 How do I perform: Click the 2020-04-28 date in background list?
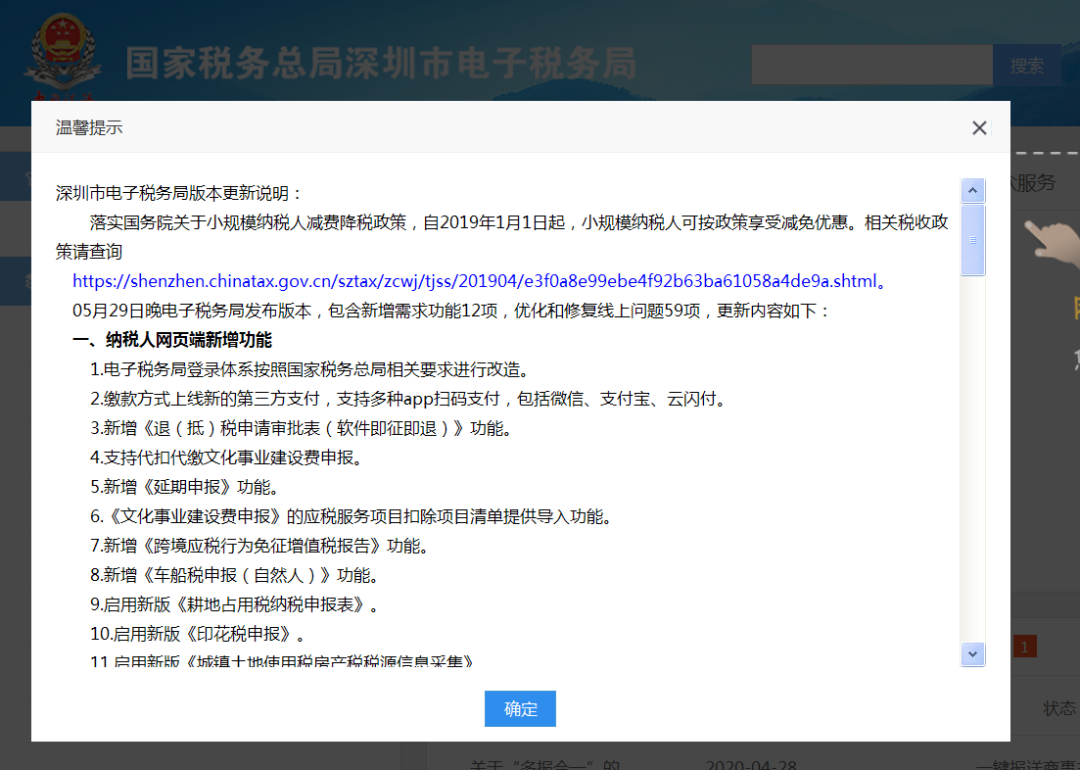click(751, 764)
